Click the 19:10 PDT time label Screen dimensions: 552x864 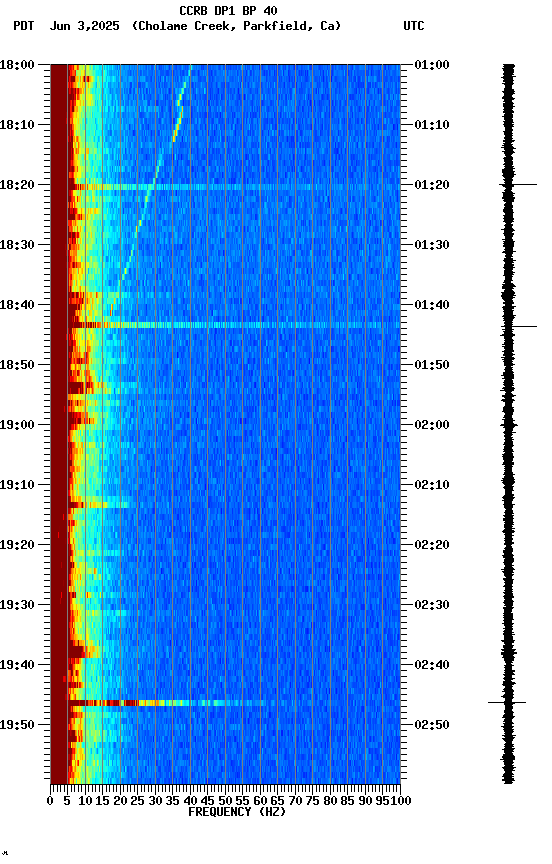tap(17, 485)
